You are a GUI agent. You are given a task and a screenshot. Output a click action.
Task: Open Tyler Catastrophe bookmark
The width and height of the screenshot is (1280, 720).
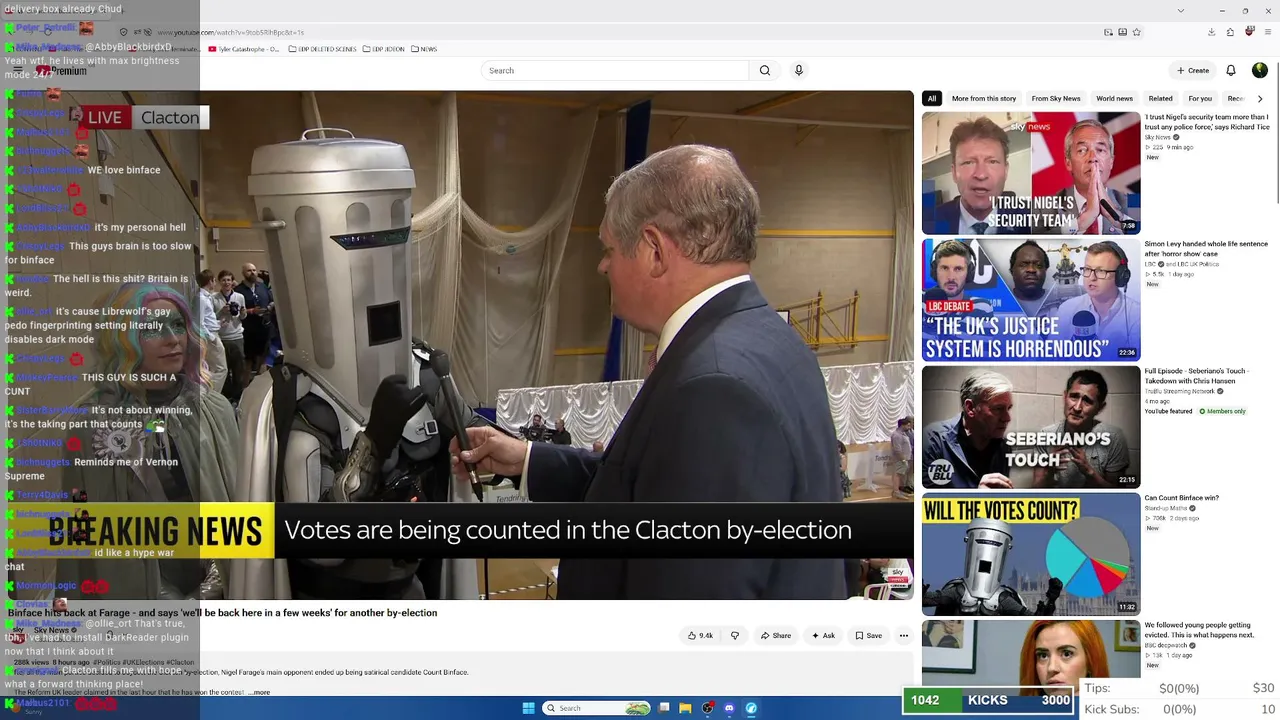[x=245, y=49]
